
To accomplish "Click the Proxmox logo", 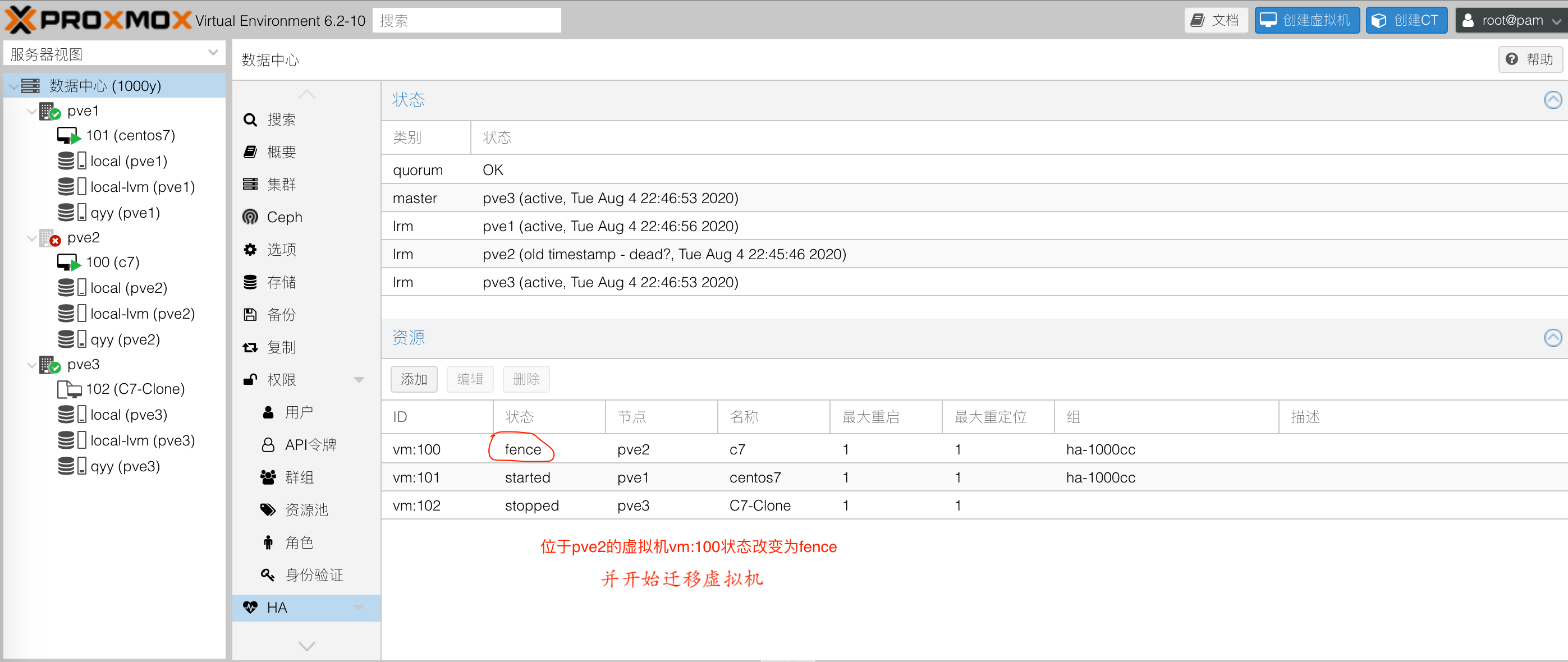I will (x=98, y=20).
